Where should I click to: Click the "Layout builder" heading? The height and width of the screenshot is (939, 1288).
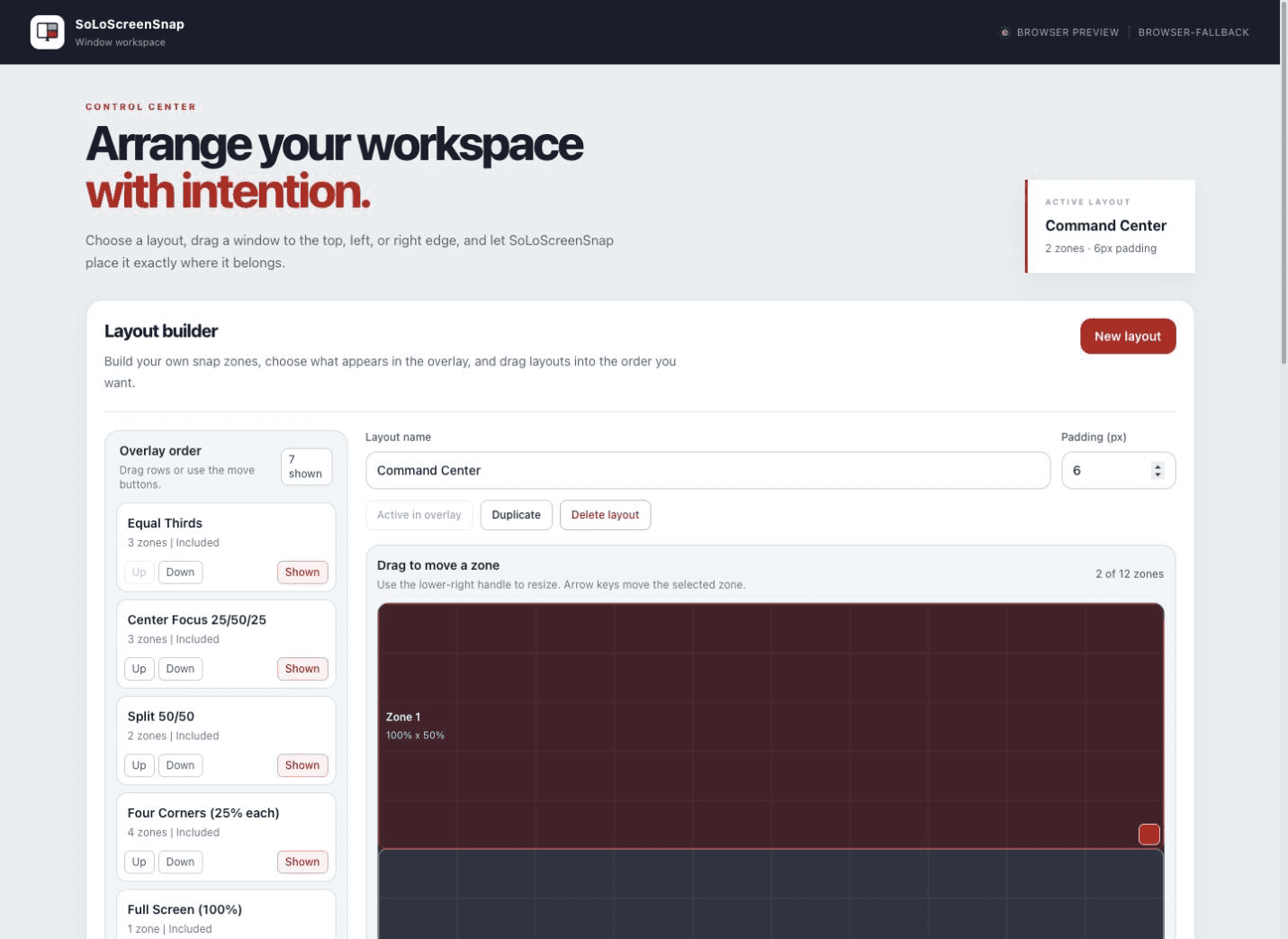(x=161, y=331)
